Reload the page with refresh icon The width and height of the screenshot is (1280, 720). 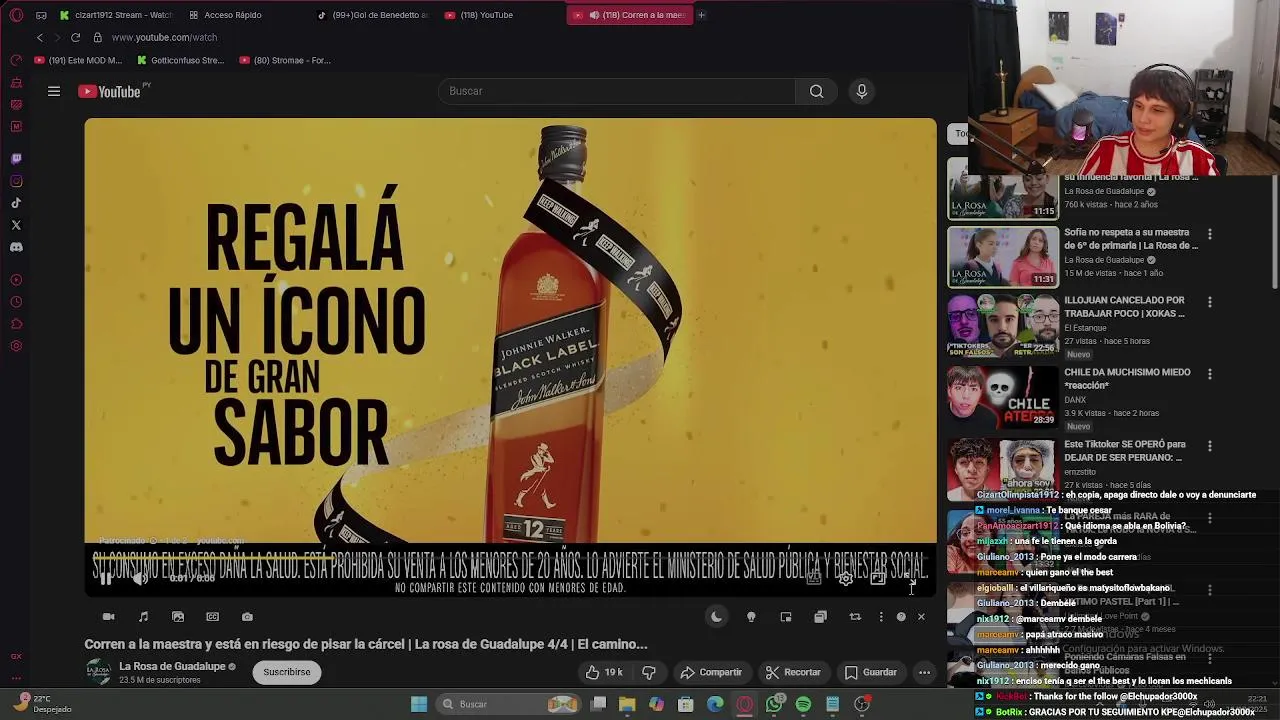75,37
